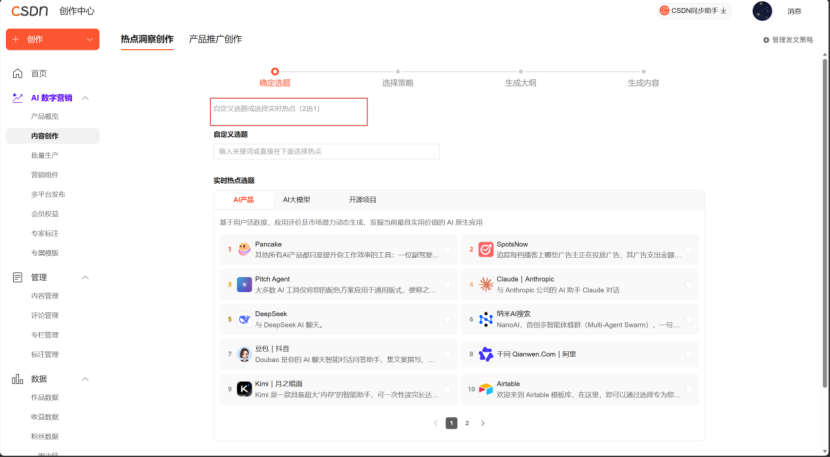Viewport: 830px width, 457px height.
Task: Select 内容创作 in sidebar
Action: click(x=52, y=136)
